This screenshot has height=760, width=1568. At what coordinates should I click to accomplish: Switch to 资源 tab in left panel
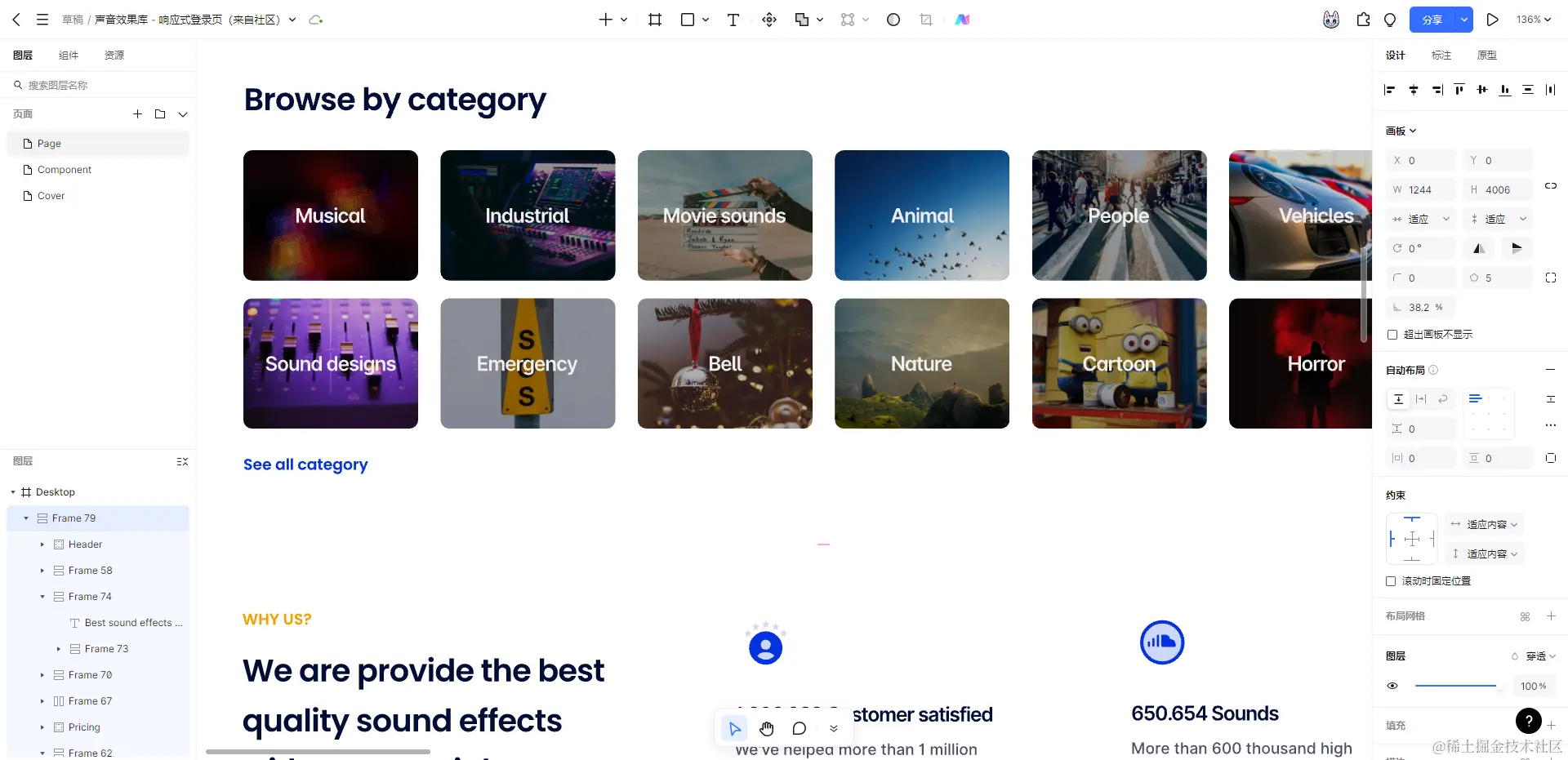pos(114,56)
